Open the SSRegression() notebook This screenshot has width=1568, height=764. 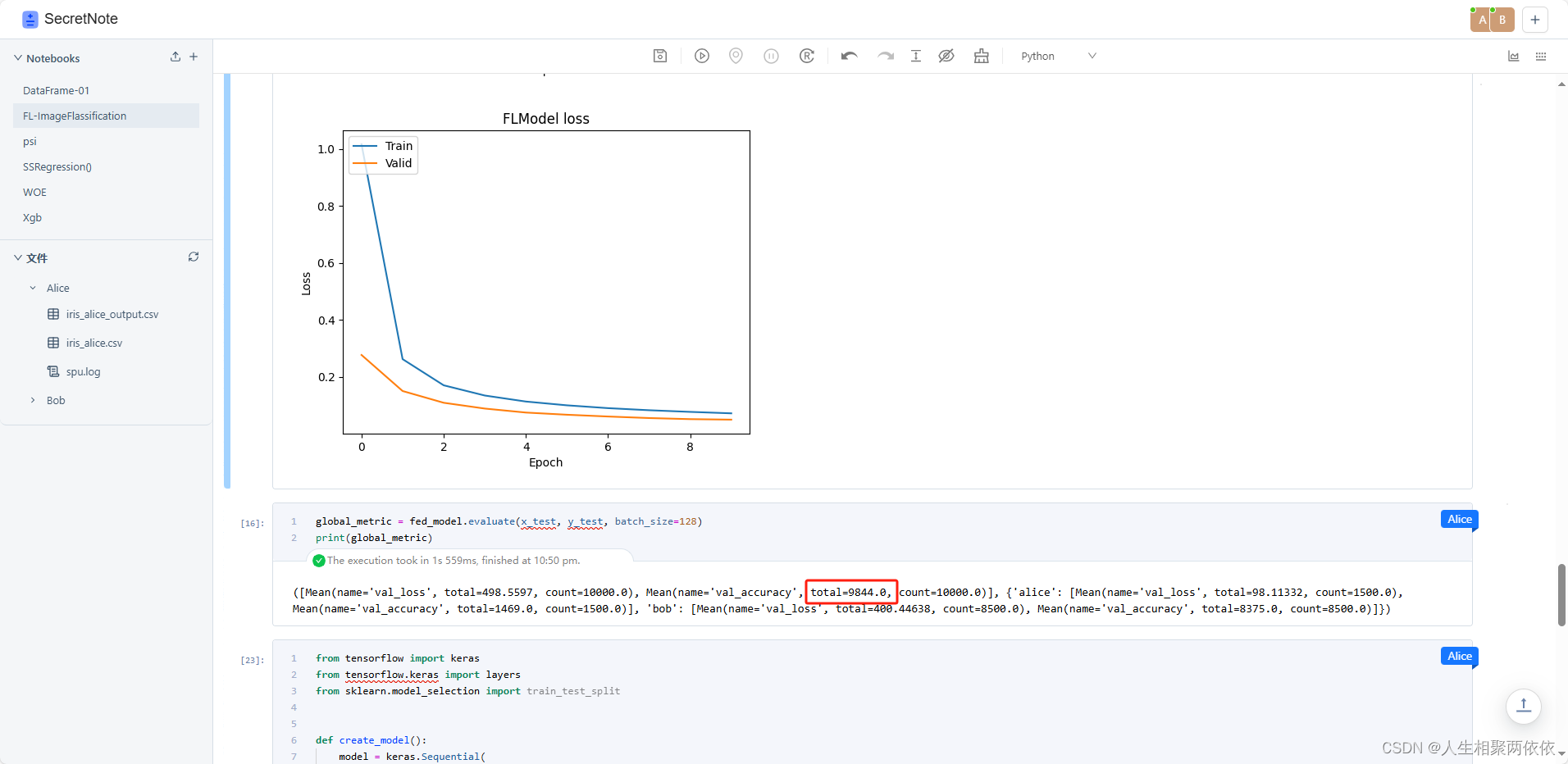[x=106, y=166]
